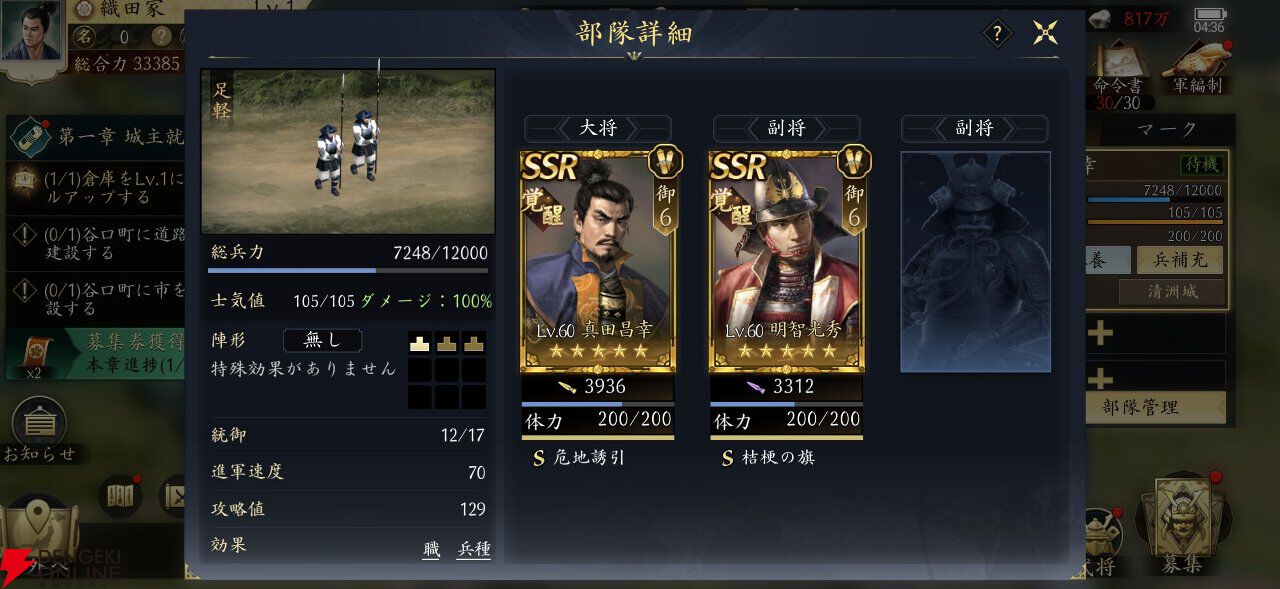Switch to the 兵種 effect tab
Screen dimensions: 1280x589
click(474, 548)
